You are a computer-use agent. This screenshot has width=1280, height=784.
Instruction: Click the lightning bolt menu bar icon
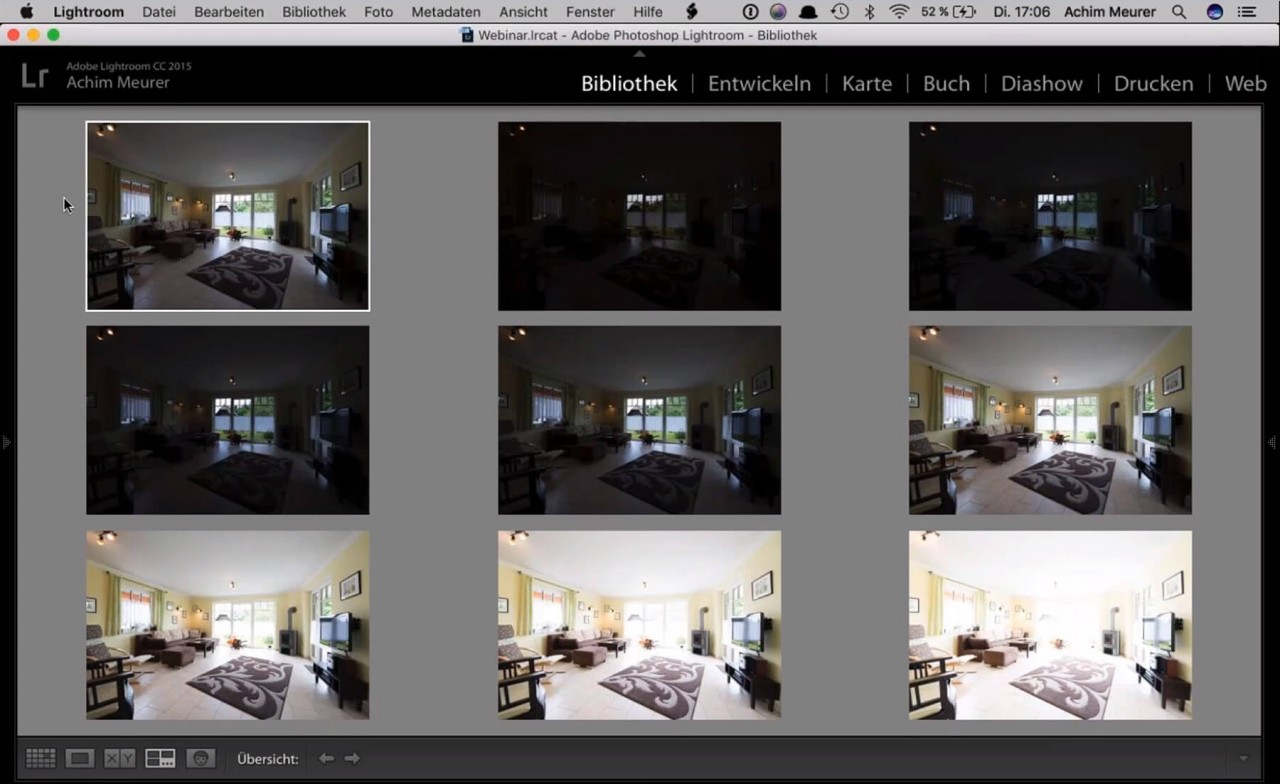(x=694, y=12)
